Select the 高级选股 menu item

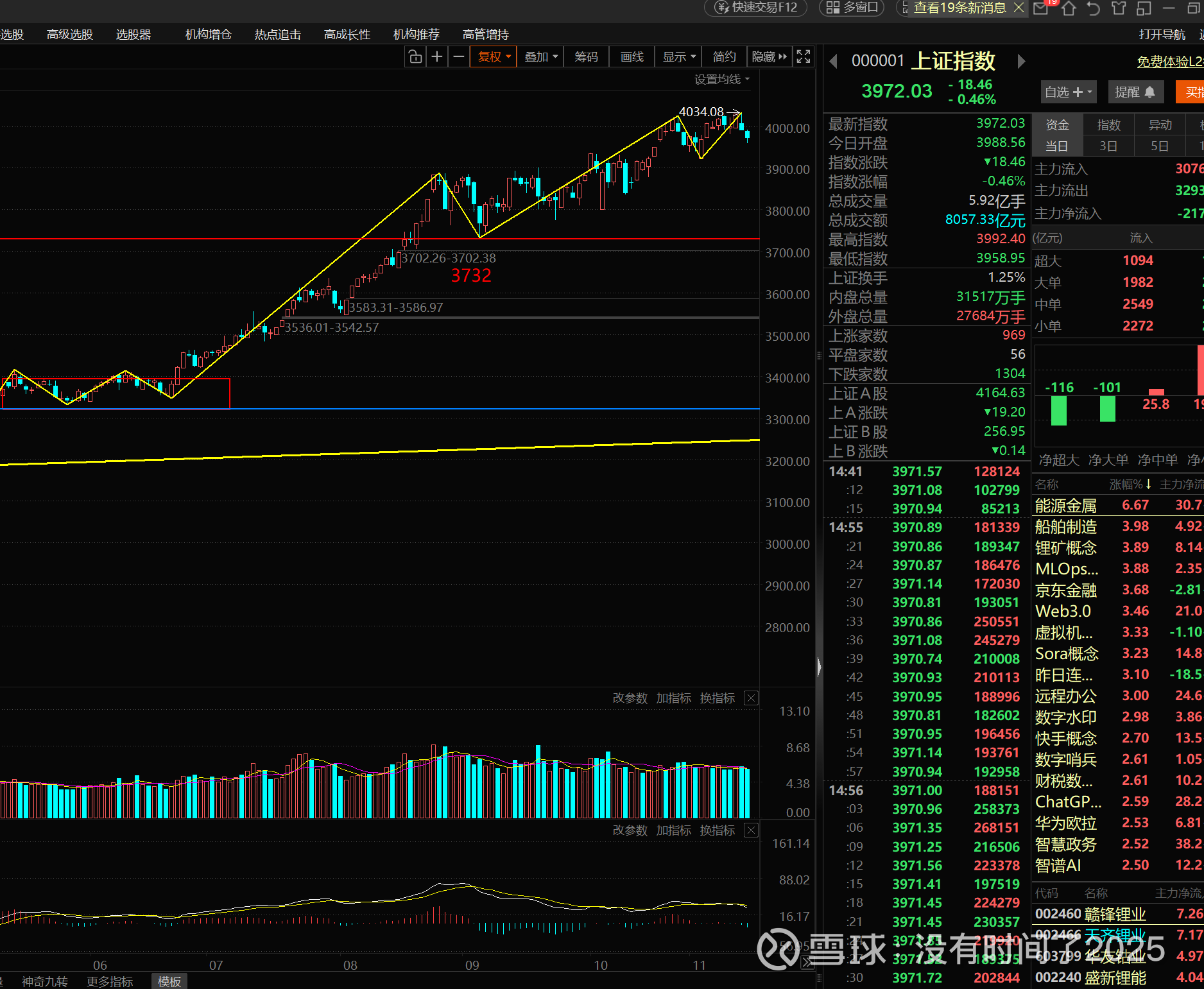point(70,34)
